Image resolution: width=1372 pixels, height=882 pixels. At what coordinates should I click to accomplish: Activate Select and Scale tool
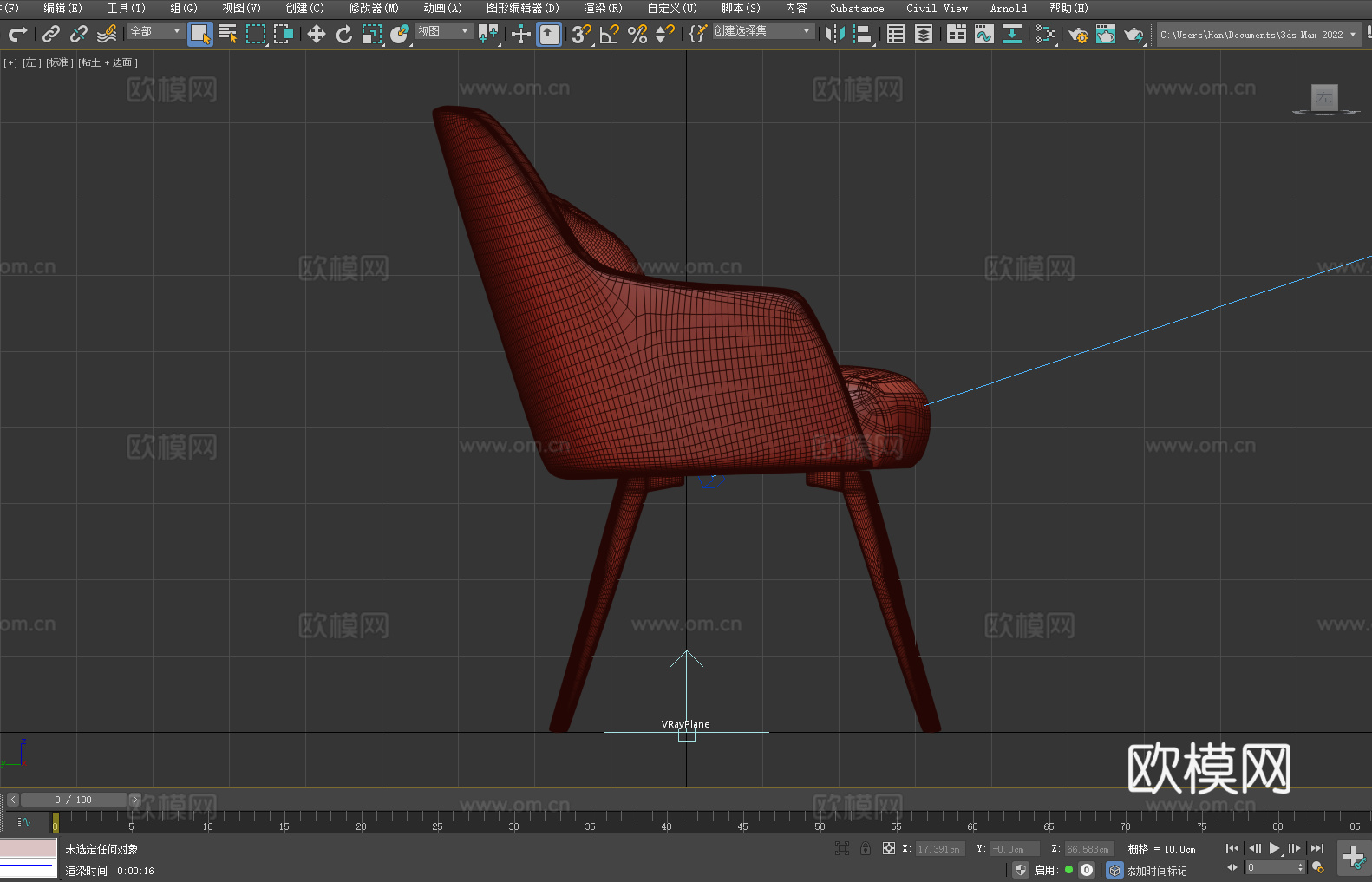pos(372,34)
